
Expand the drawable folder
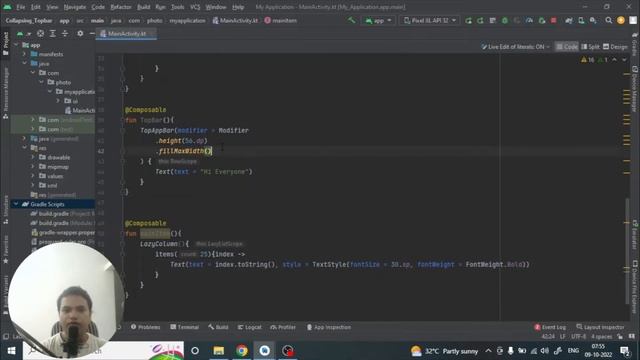[x=33, y=157]
